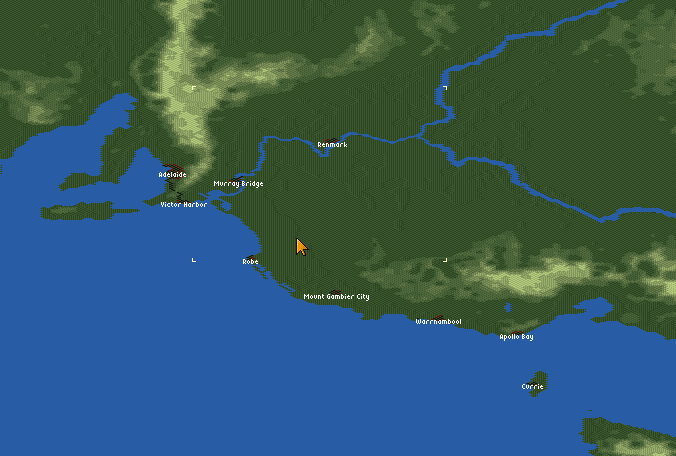The image size is (676, 456).
Task: Click the Murray Bridge town building icon
Action: coord(236,178)
